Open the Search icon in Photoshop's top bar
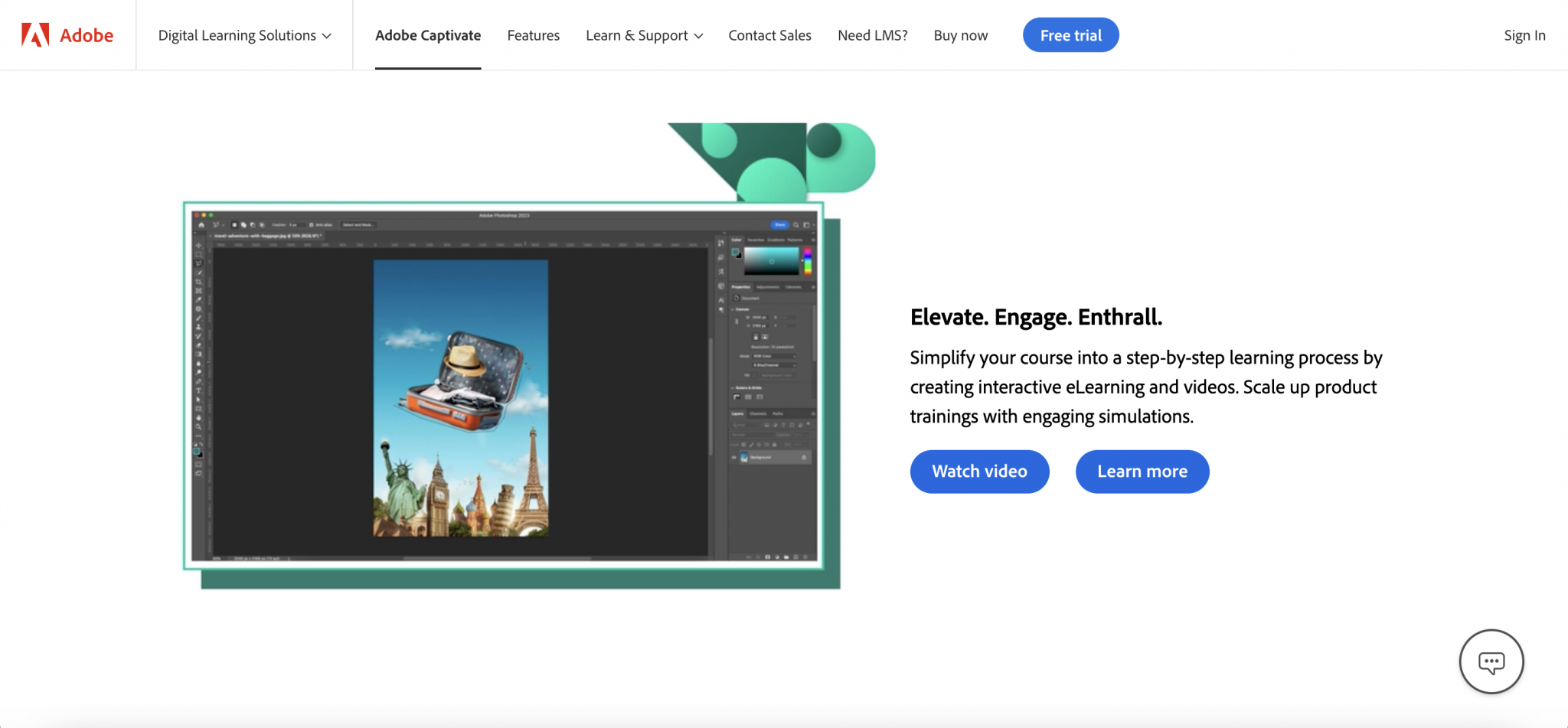Image resolution: width=1568 pixels, height=728 pixels. [796, 225]
